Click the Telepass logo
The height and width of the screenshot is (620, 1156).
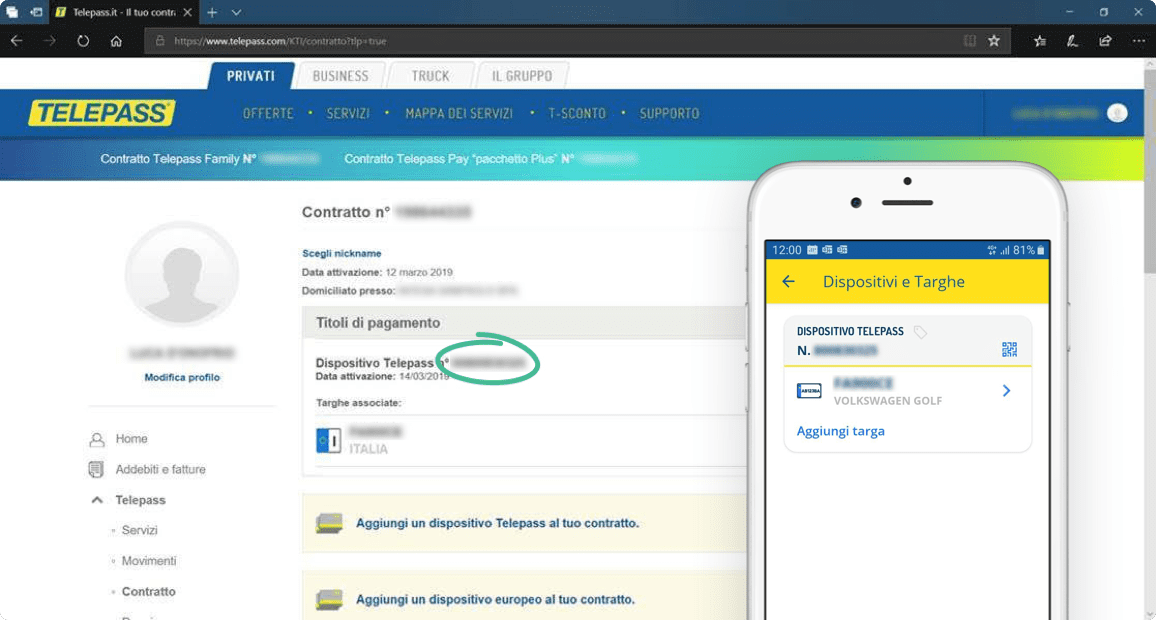102,113
